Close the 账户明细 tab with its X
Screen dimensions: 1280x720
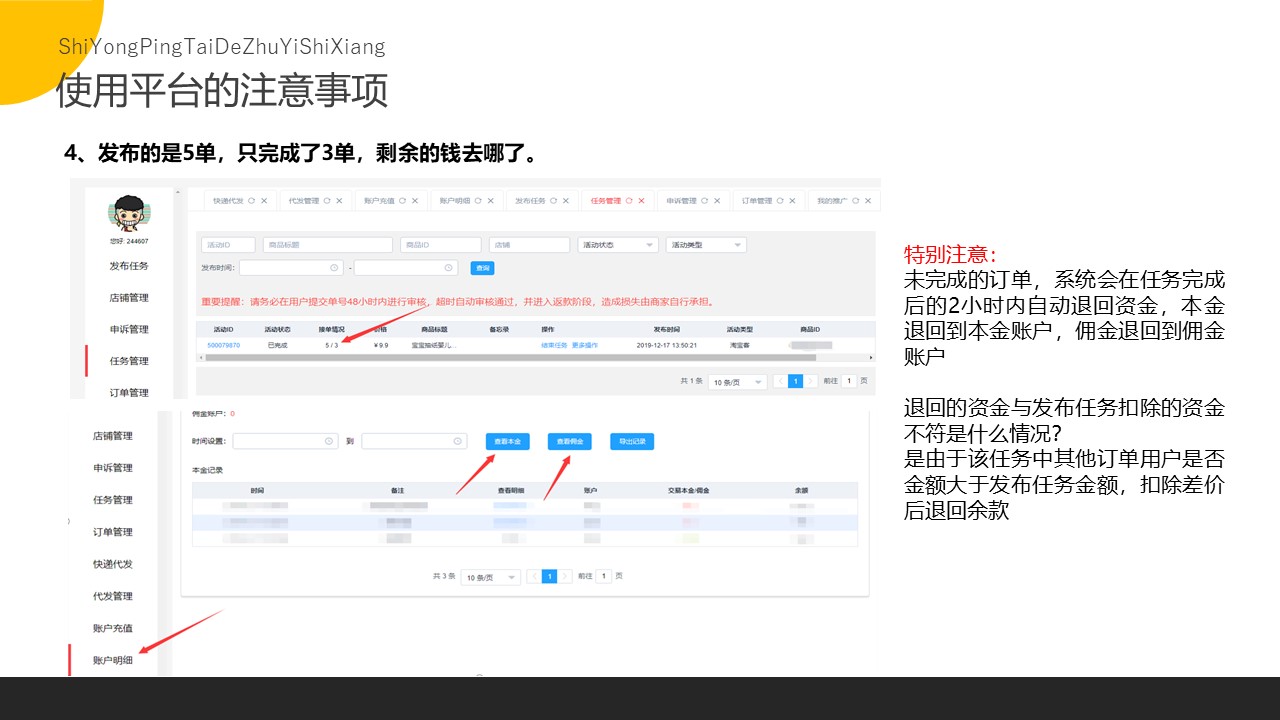pyautogui.click(x=491, y=201)
